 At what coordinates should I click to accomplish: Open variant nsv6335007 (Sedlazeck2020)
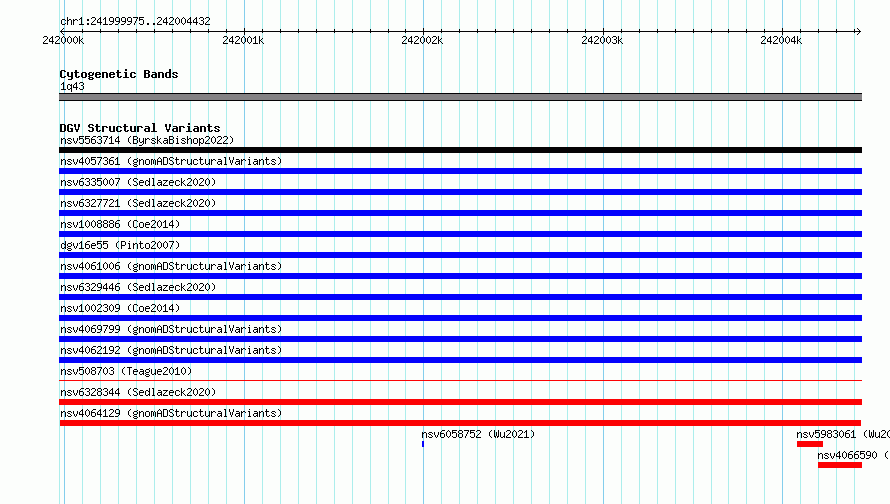point(138,182)
